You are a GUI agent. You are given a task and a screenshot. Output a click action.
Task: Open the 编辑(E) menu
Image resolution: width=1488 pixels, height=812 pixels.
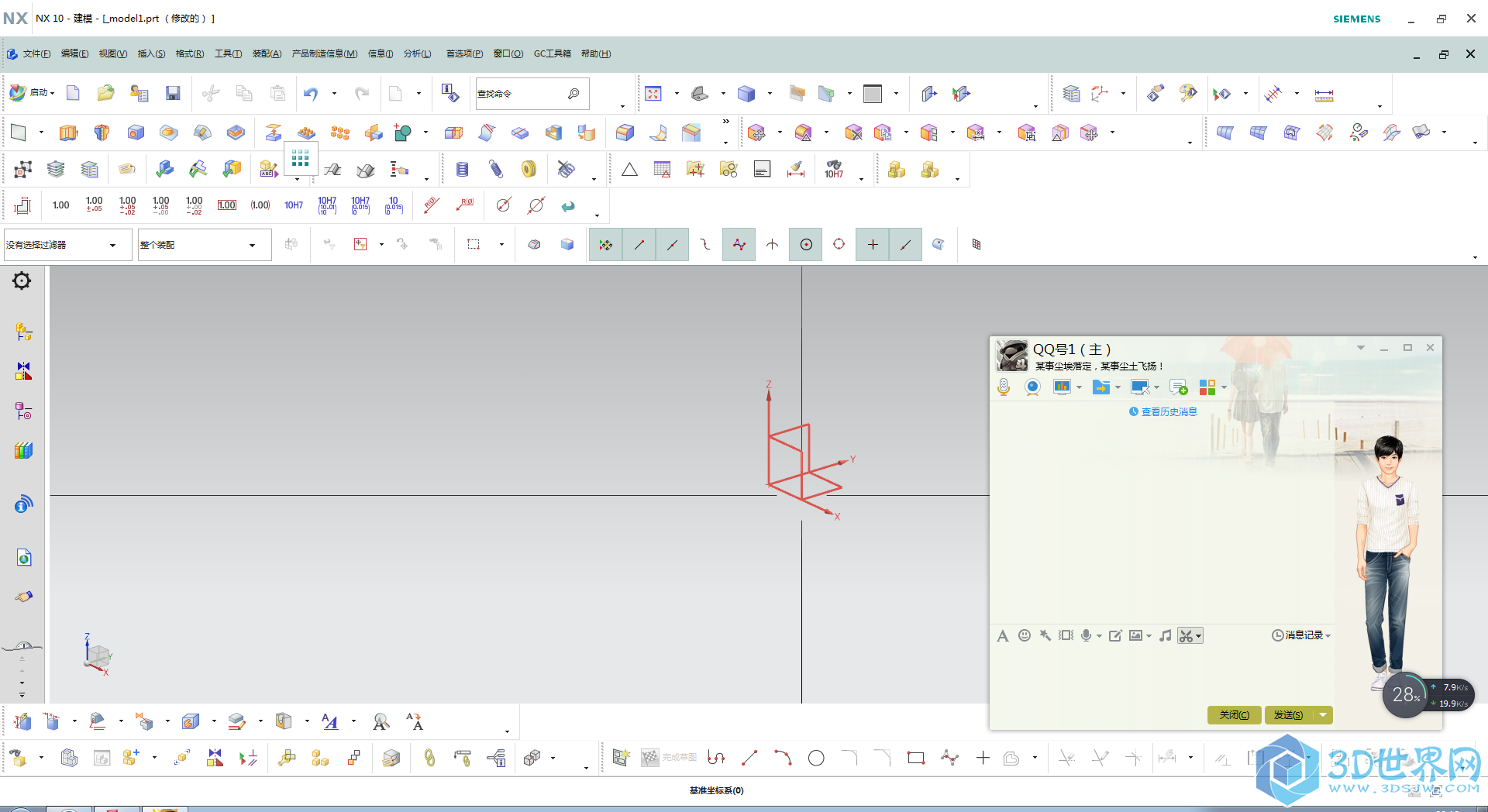[x=75, y=54]
